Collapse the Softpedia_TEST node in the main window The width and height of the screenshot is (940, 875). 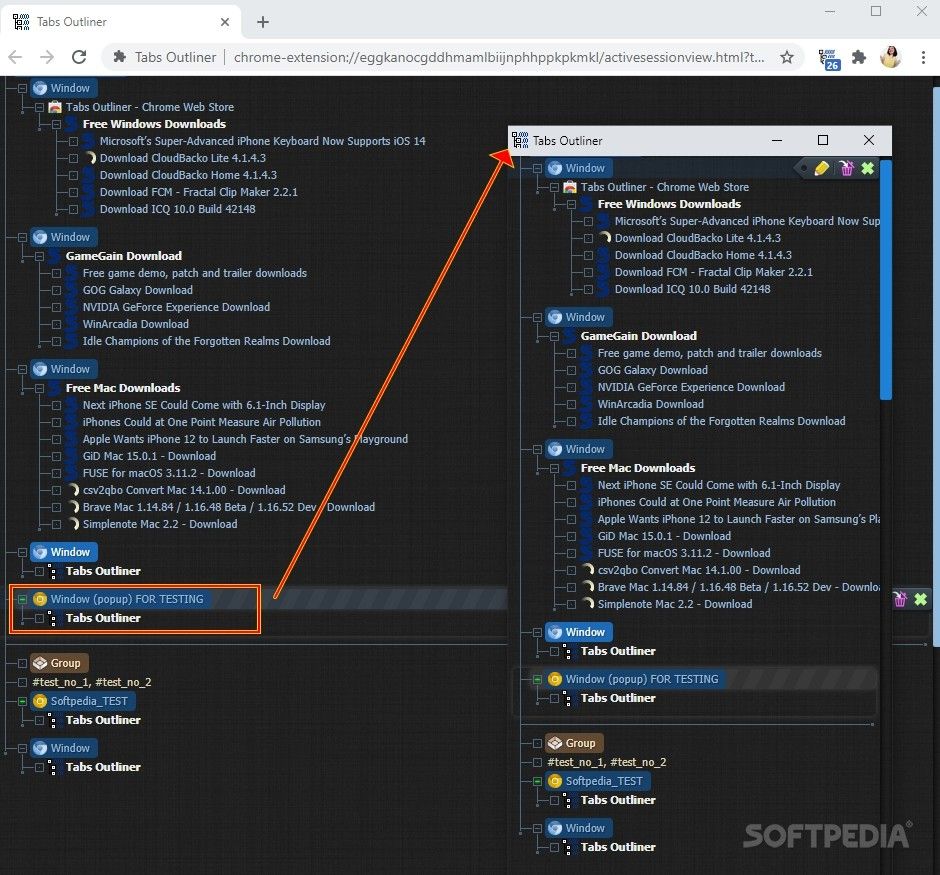pos(22,701)
